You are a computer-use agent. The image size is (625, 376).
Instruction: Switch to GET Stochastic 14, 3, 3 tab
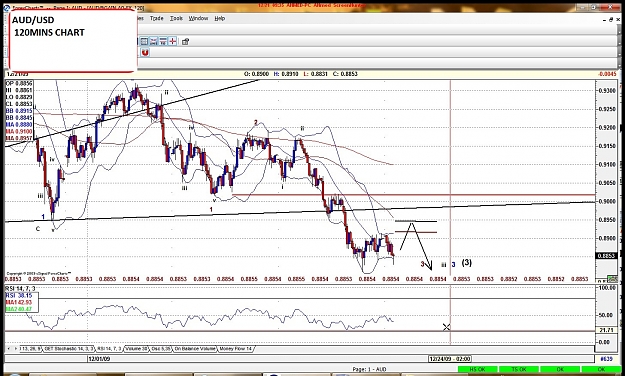click(x=69, y=348)
